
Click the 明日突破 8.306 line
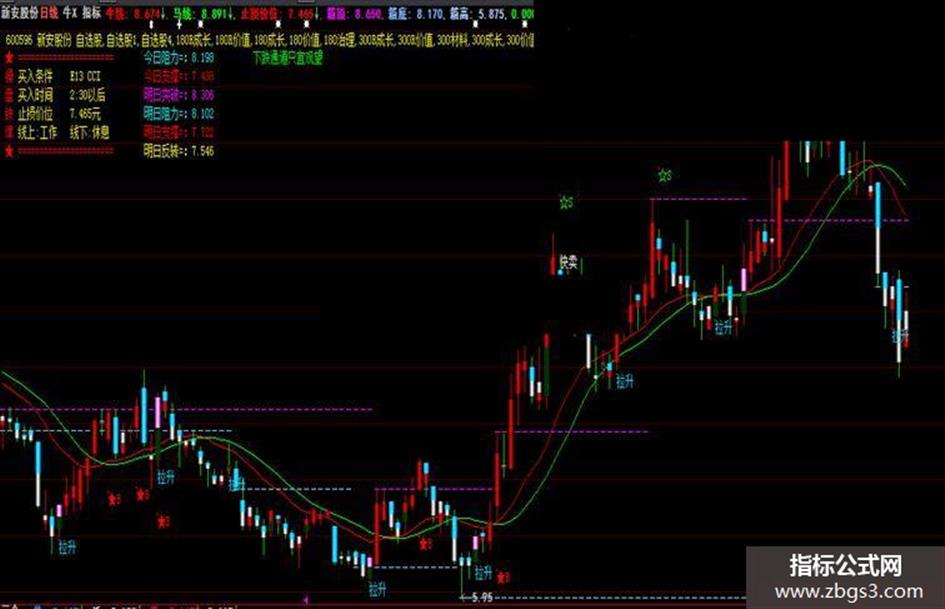[178, 95]
